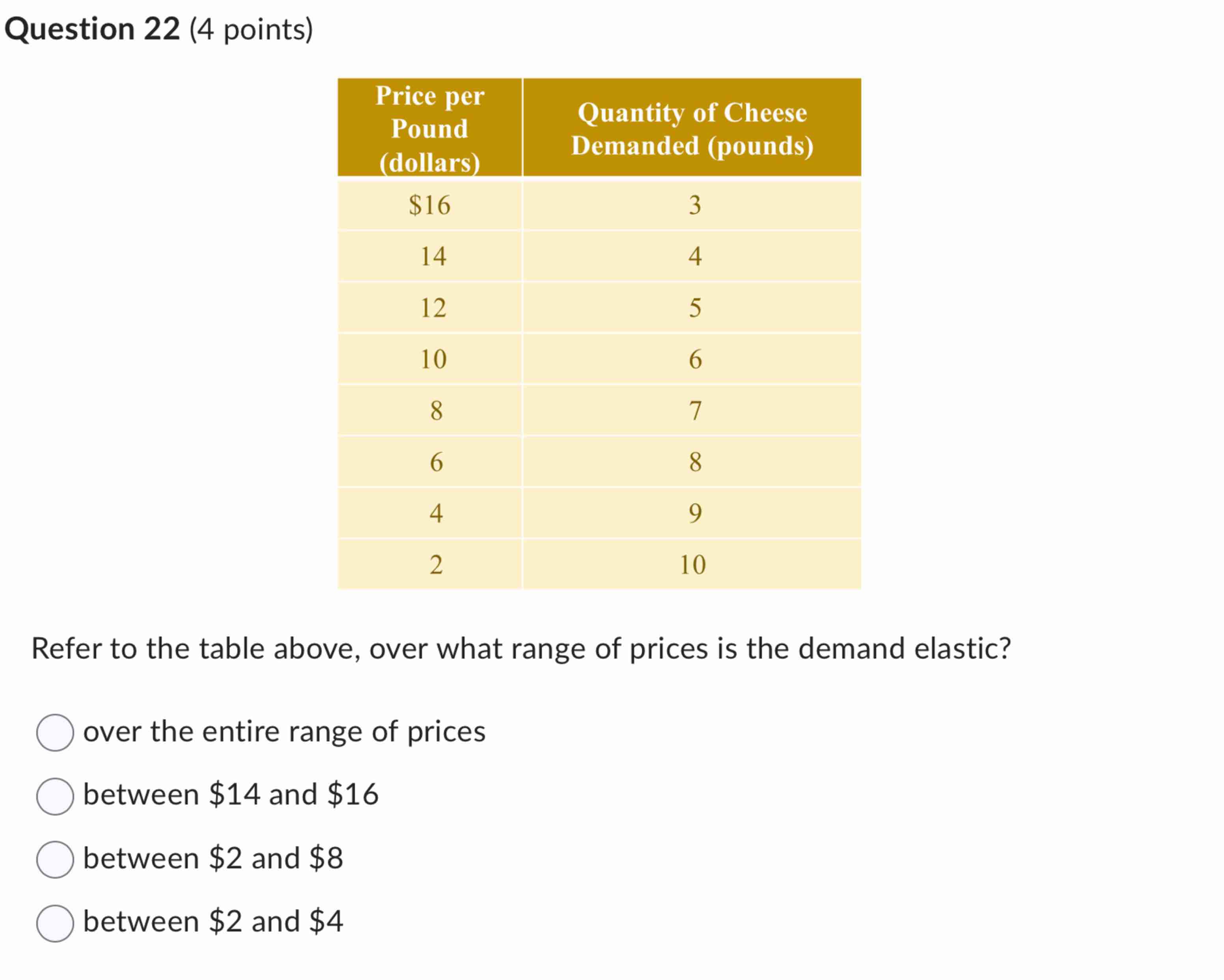Select the 'between $14 and $16' option

click(x=56, y=796)
